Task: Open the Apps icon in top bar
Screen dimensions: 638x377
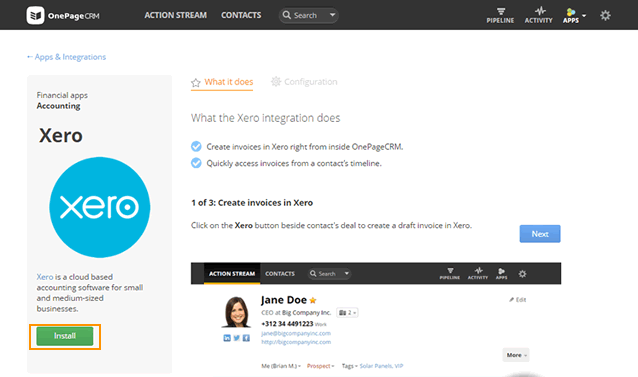Action: pos(570,15)
